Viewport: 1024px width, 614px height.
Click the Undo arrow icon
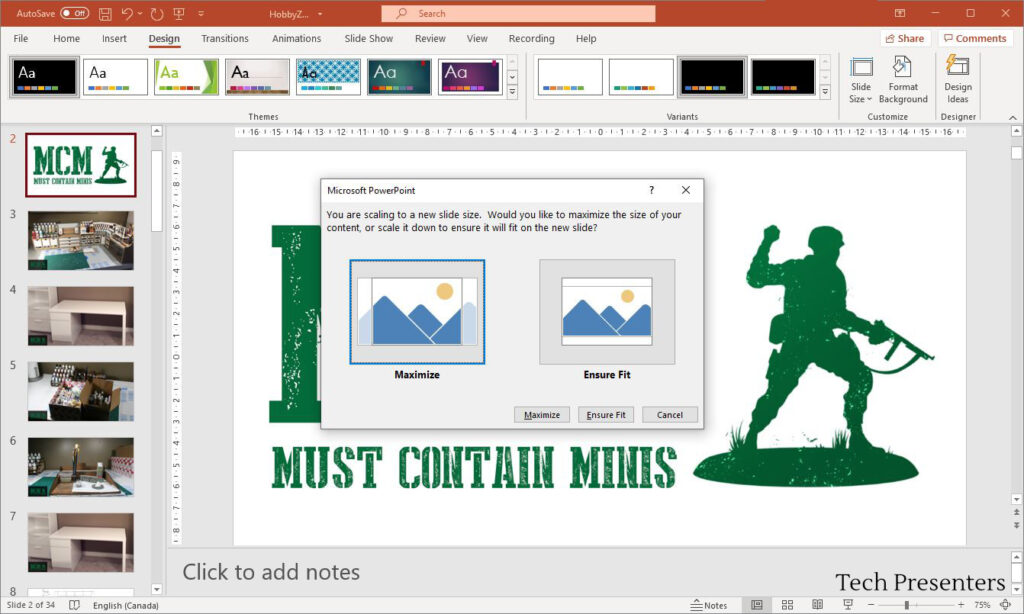pyautogui.click(x=127, y=13)
